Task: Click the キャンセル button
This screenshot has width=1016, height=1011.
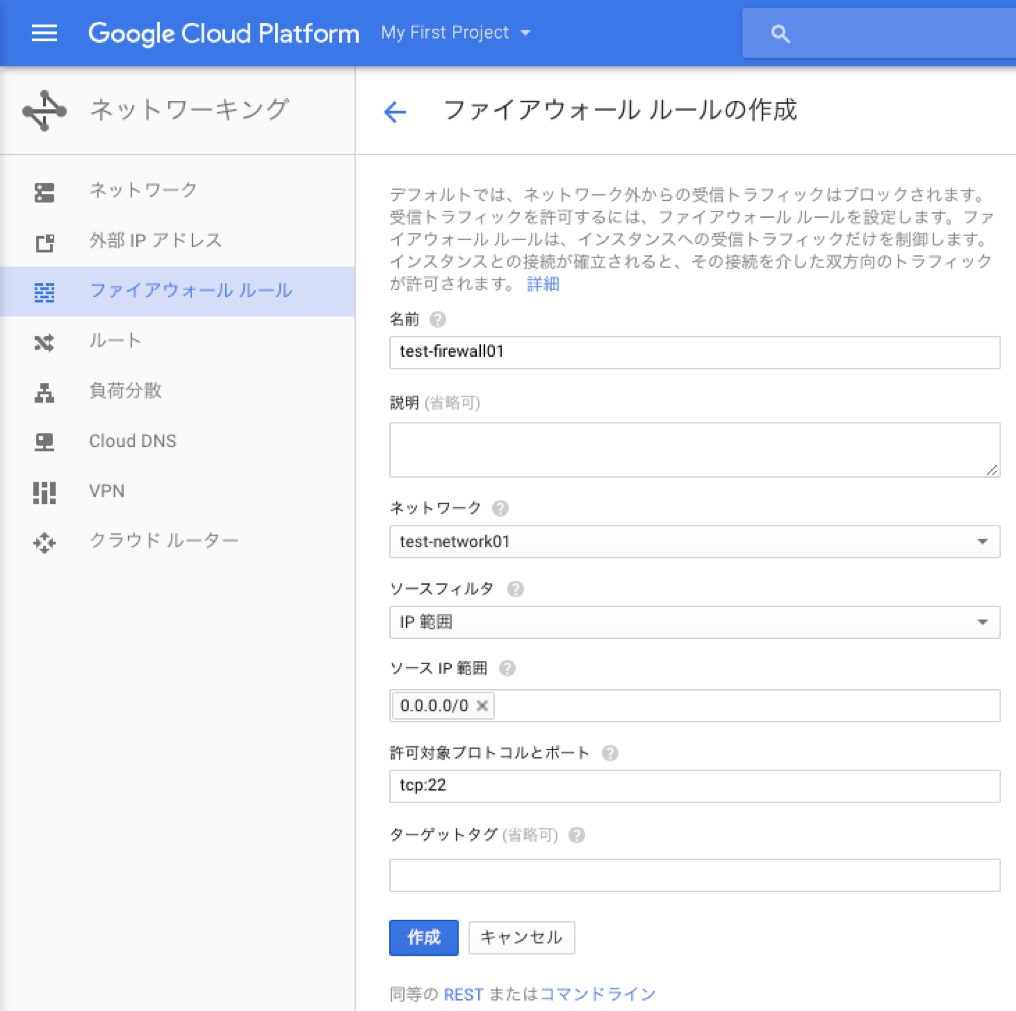Action: [521, 938]
